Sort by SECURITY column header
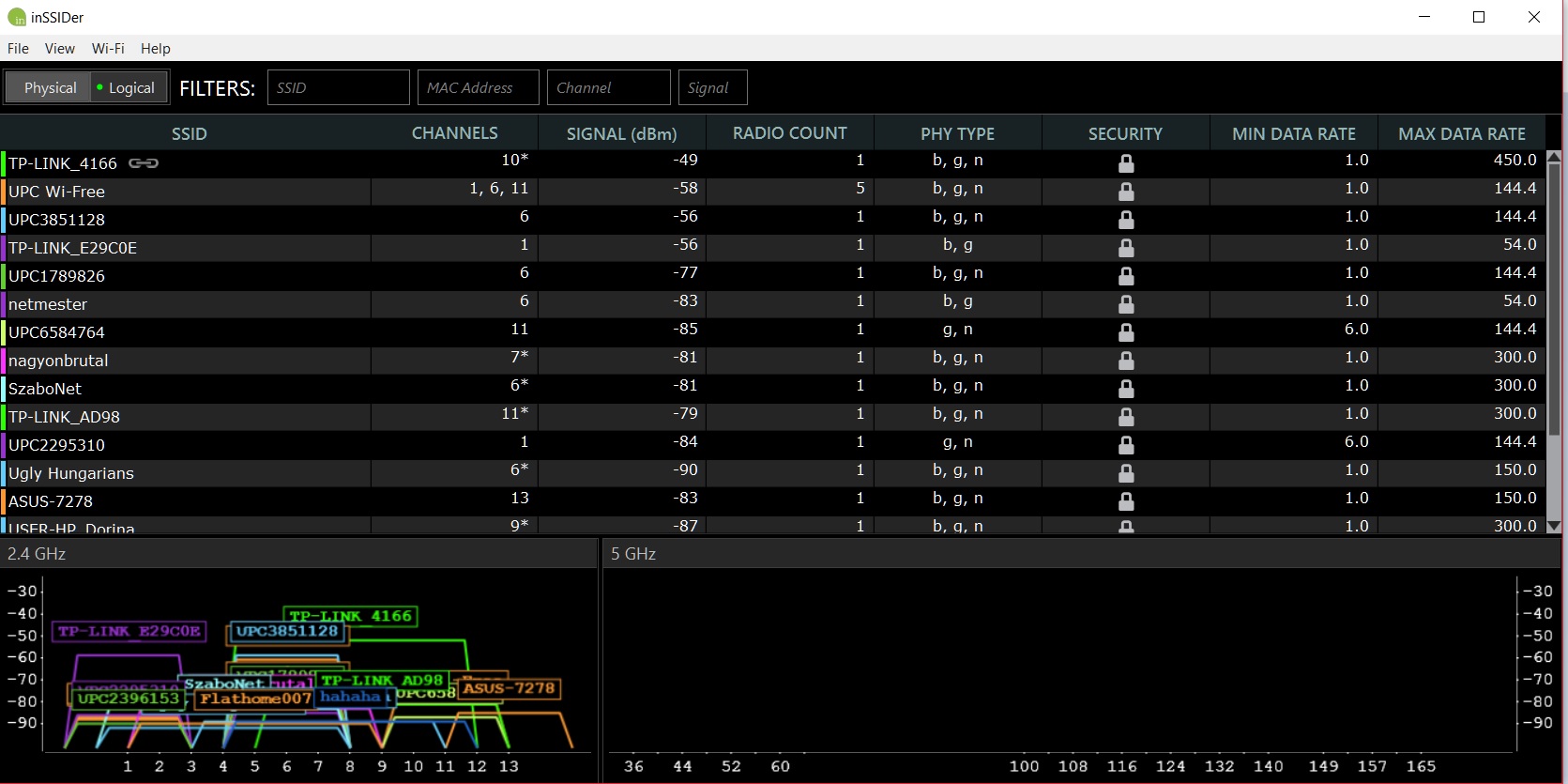Viewport: 1568px width, 784px height. (1125, 133)
